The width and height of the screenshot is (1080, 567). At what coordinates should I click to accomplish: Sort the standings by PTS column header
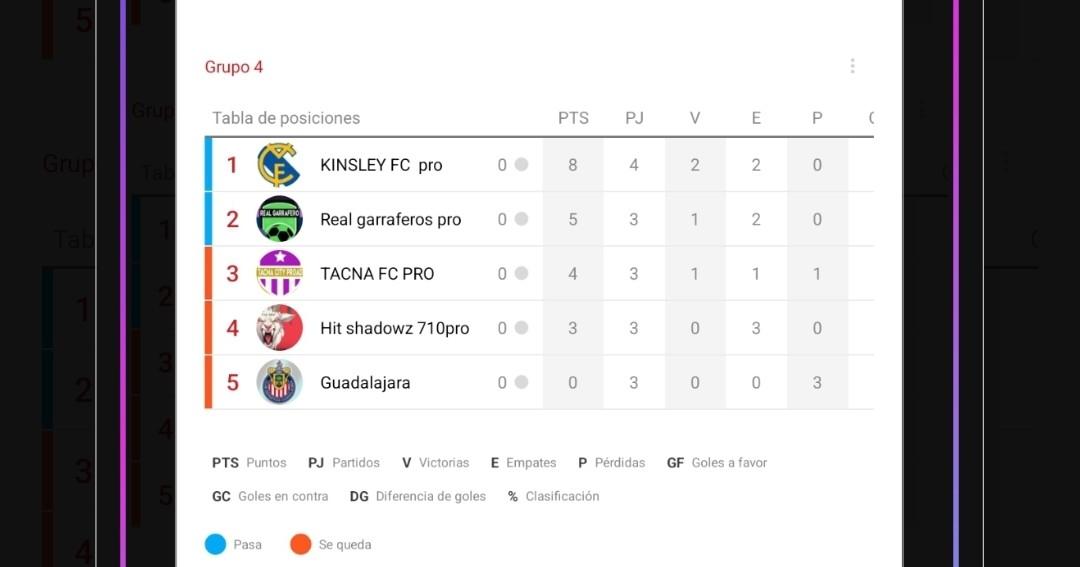pos(573,118)
